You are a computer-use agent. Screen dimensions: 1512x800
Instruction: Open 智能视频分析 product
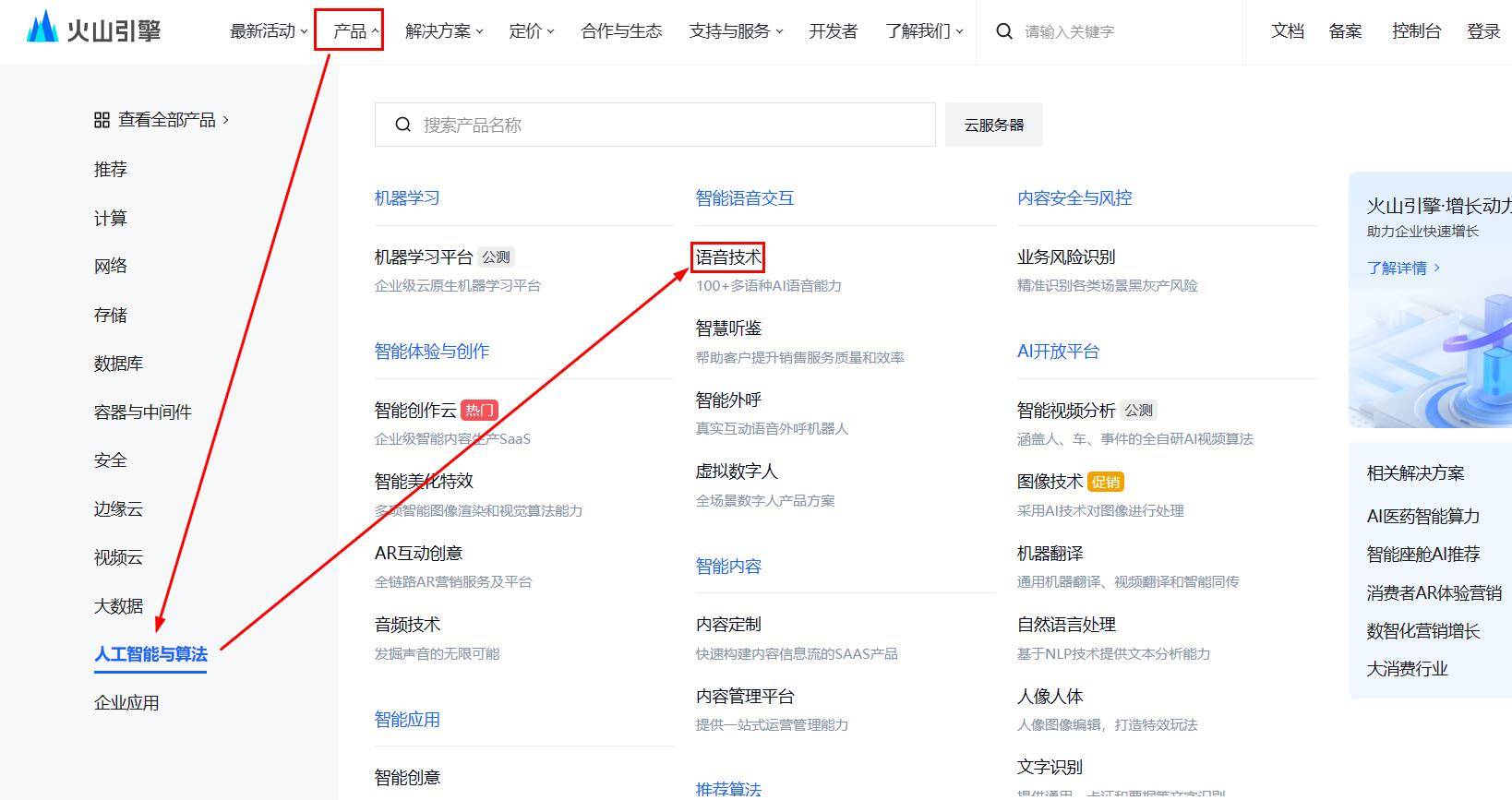tap(1066, 410)
